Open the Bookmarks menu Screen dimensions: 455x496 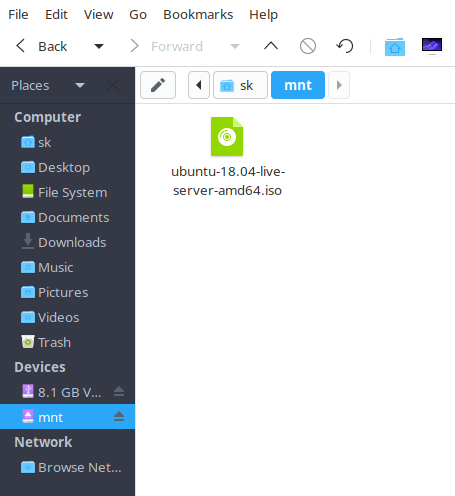point(198,15)
